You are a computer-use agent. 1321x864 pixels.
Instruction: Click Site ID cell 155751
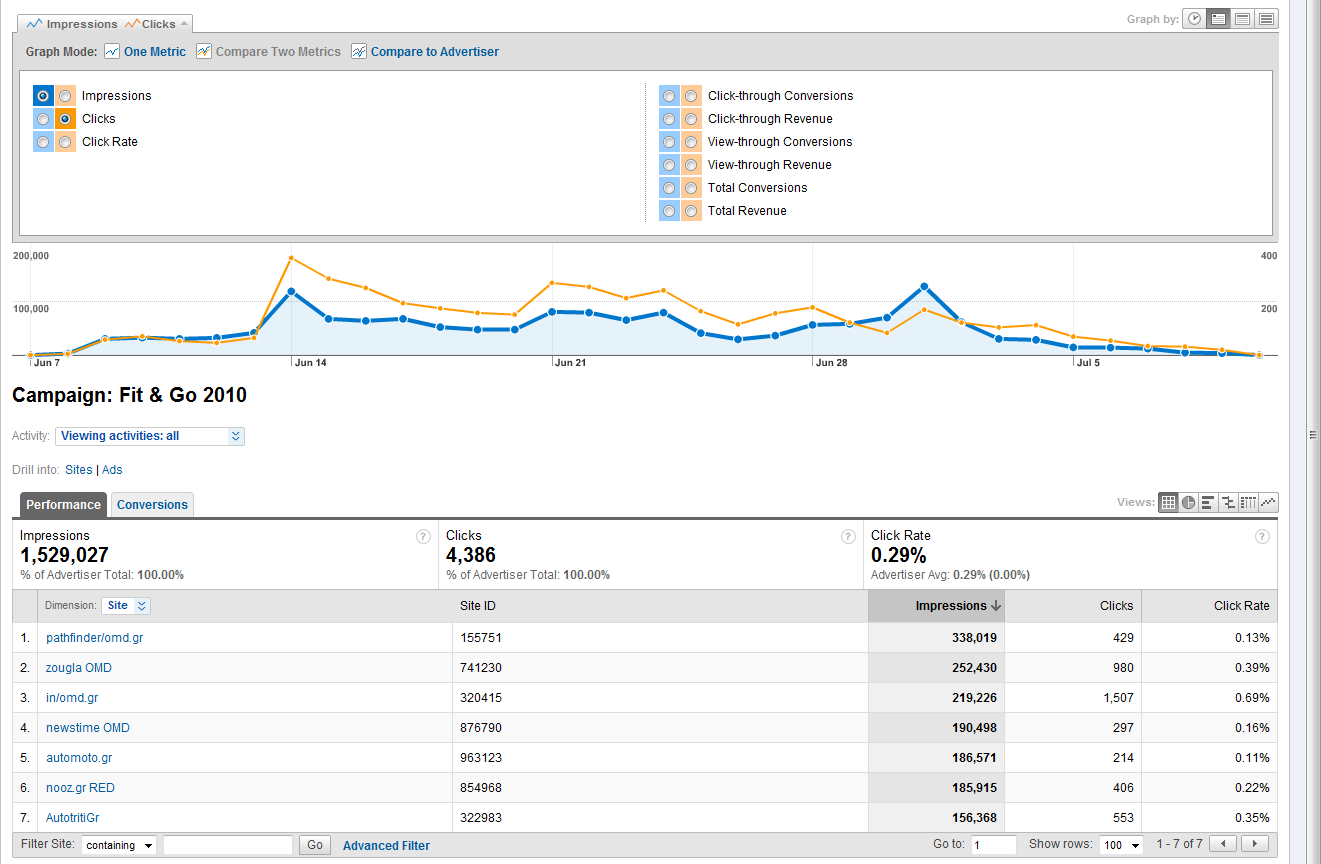(481, 638)
